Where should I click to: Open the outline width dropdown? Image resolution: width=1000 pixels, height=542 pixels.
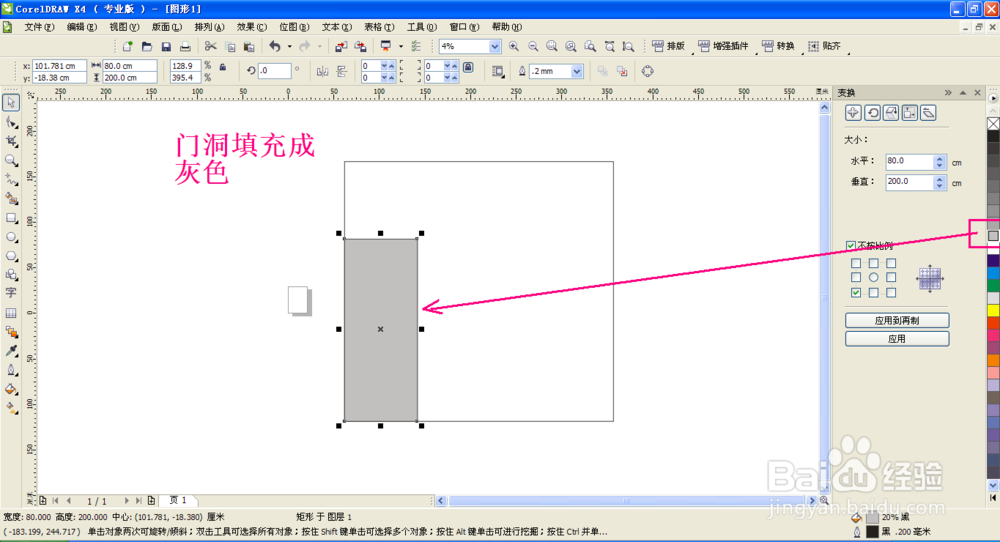click(x=577, y=71)
